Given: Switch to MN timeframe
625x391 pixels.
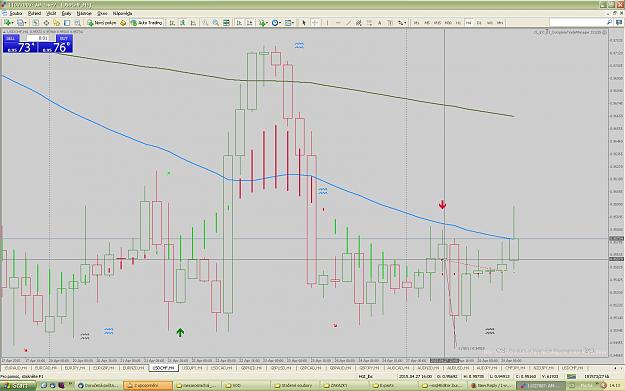Looking at the screenshot, I should 500,23.
